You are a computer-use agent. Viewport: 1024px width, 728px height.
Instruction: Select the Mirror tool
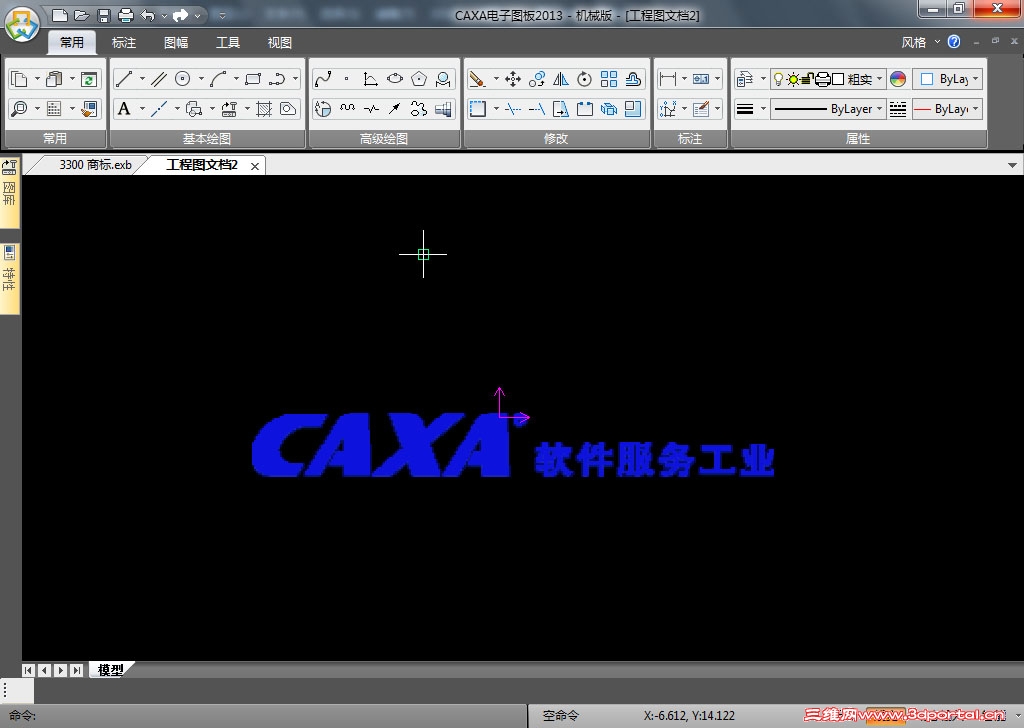561,79
